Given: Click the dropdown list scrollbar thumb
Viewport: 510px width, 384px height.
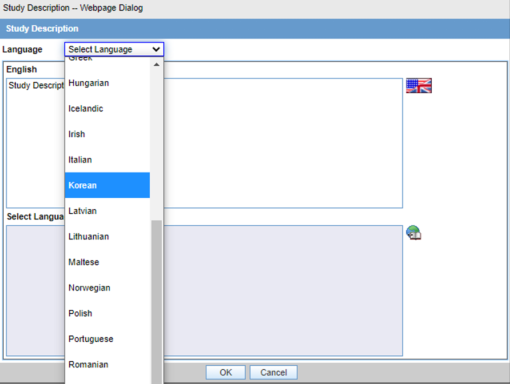Looking at the screenshot, I should pyautogui.click(x=156, y=302).
